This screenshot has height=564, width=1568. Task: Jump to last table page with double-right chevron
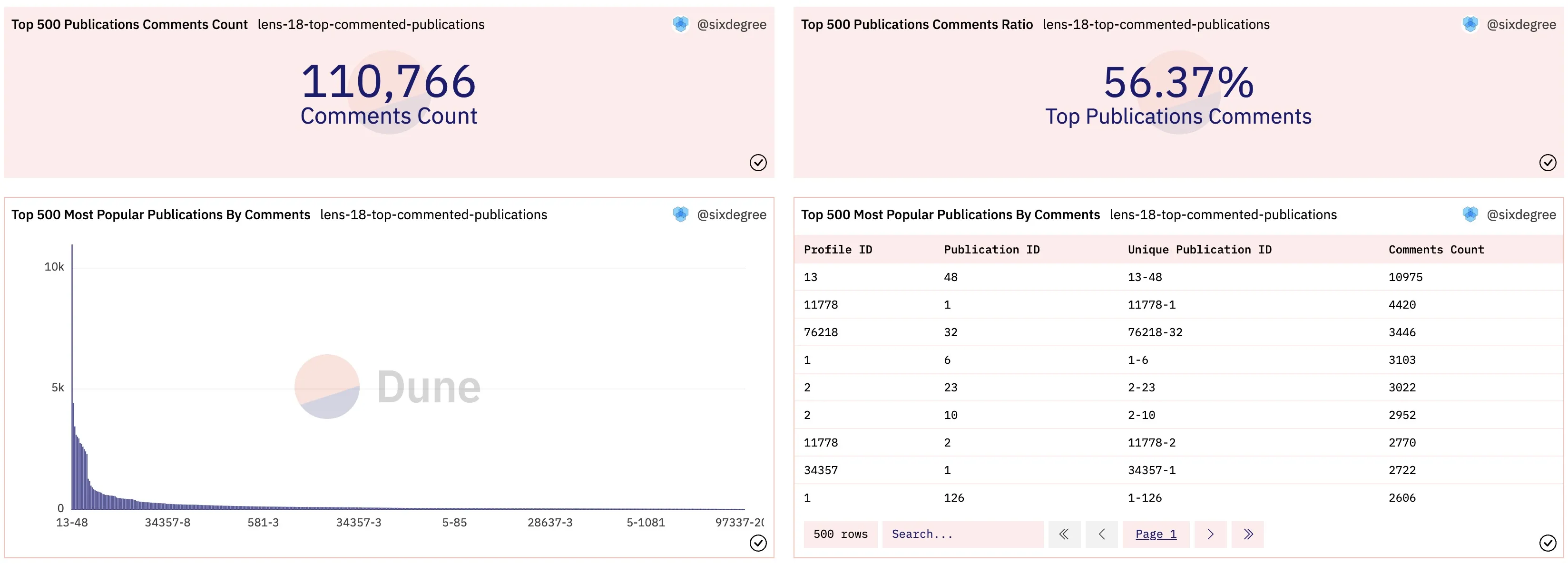point(1248,534)
